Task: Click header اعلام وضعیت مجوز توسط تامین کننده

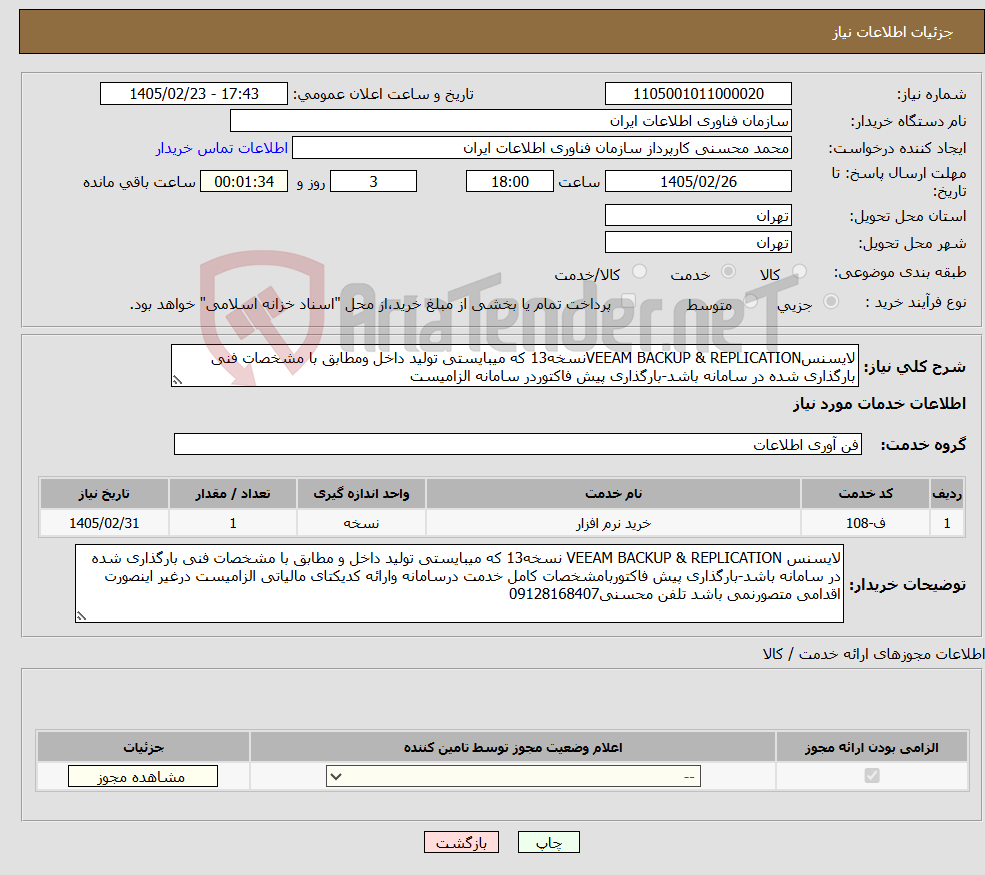Action: tap(513, 747)
